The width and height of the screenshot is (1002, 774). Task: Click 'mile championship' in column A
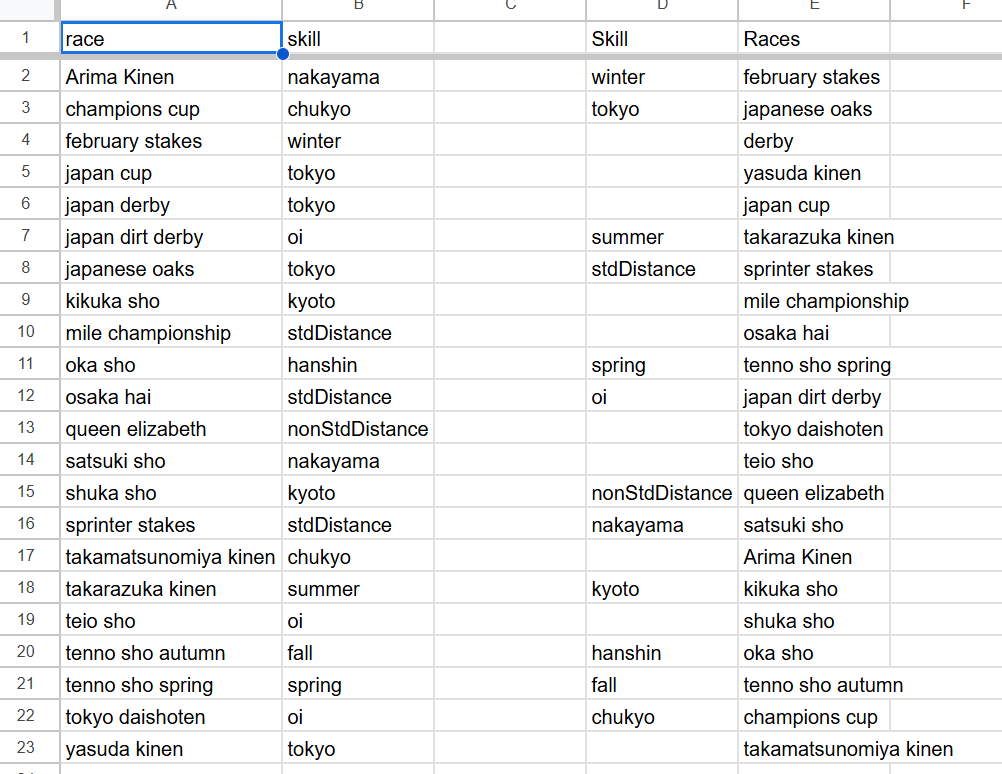[x=171, y=332]
